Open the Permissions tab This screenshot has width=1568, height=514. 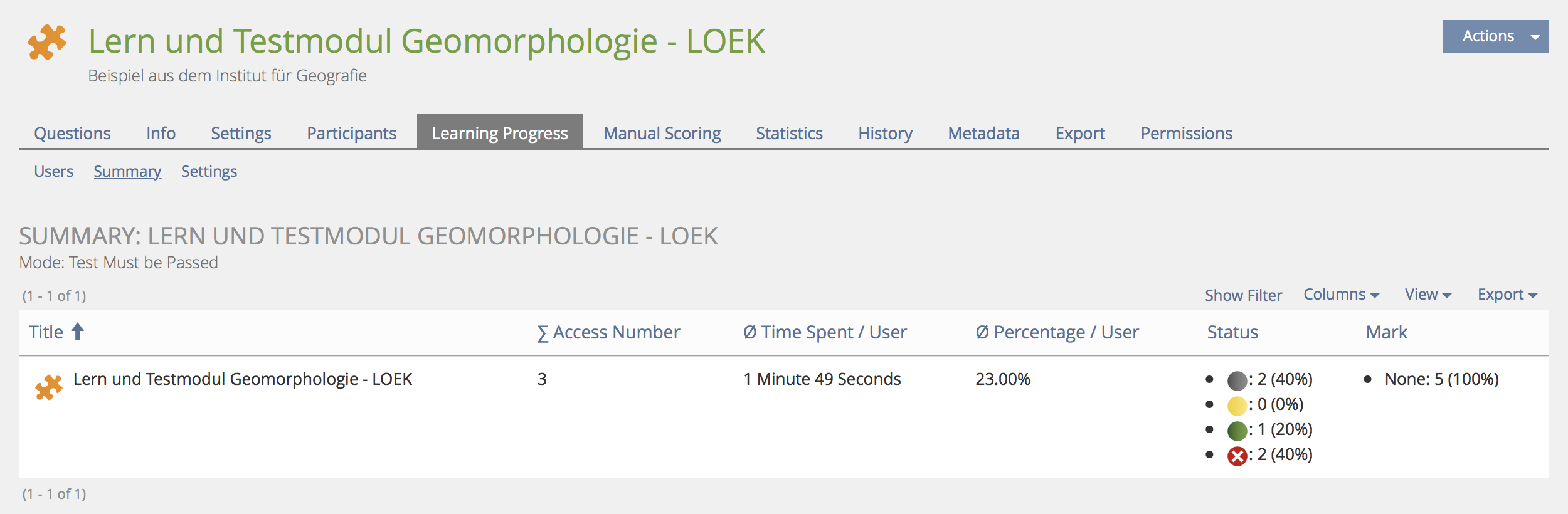[1186, 133]
